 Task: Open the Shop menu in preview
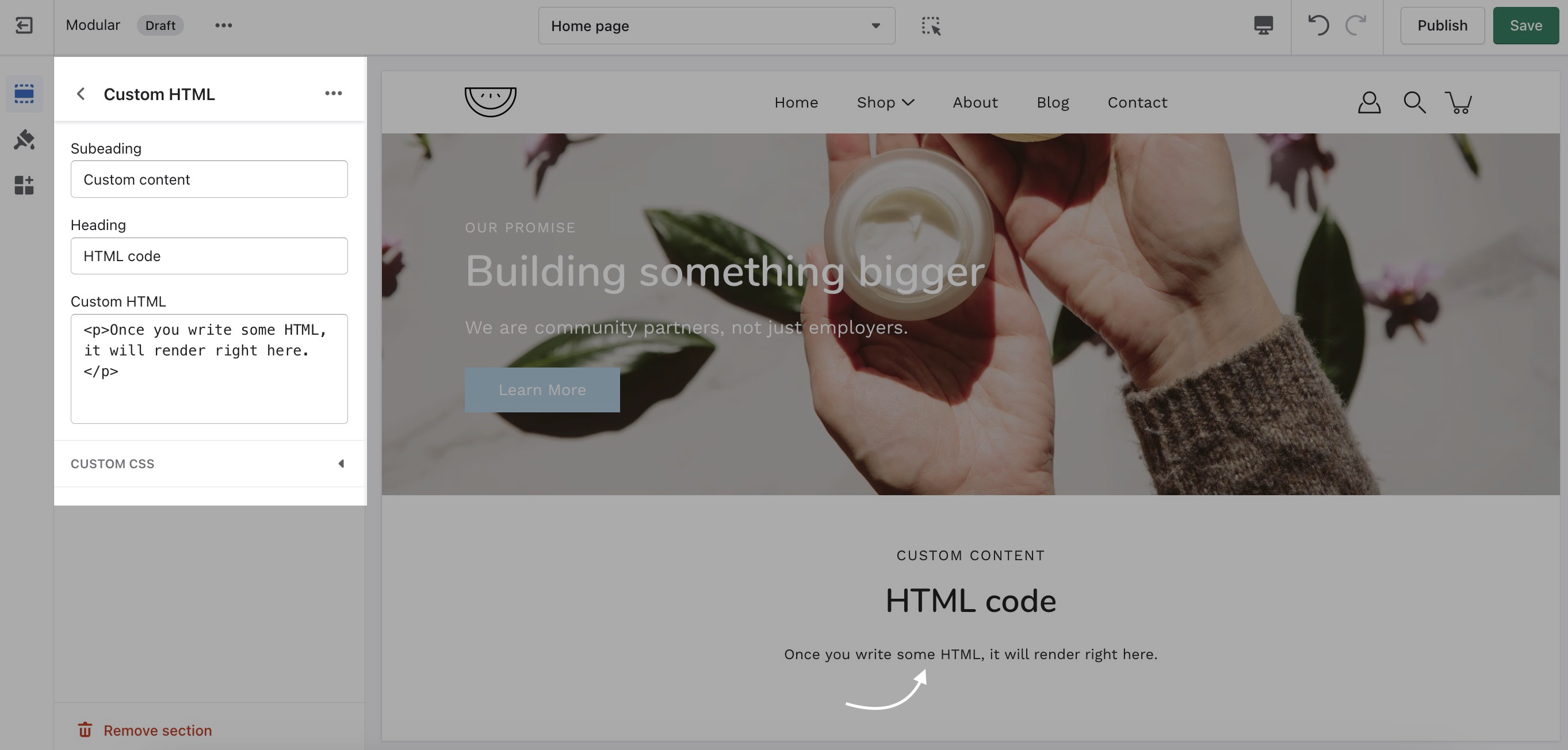pyautogui.click(x=885, y=102)
